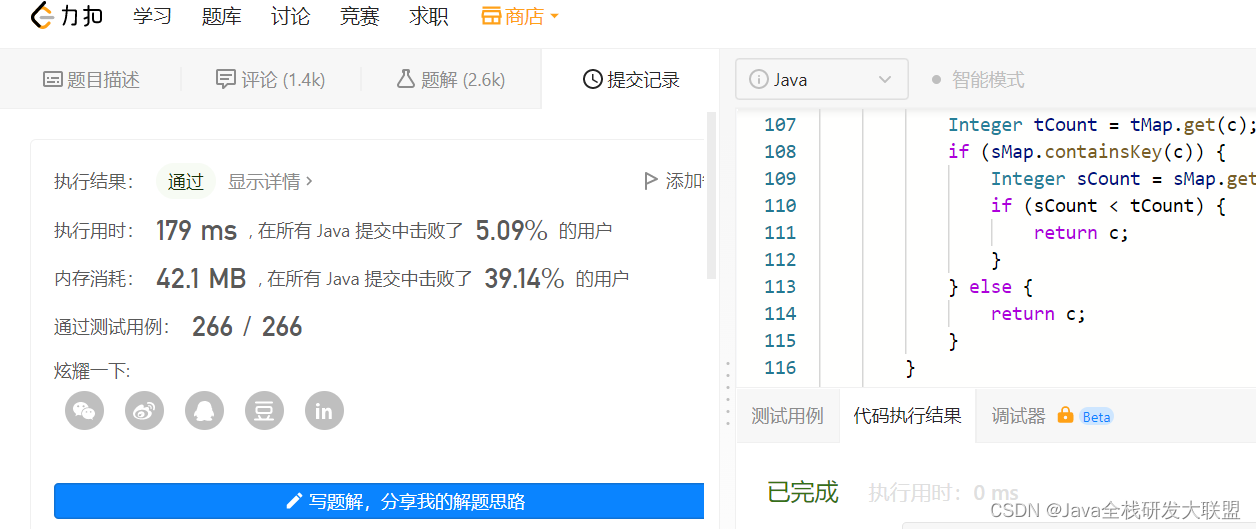This screenshot has height=529, width=1256.
Task: Click the 39.14% memory percentile
Action: [x=524, y=279]
